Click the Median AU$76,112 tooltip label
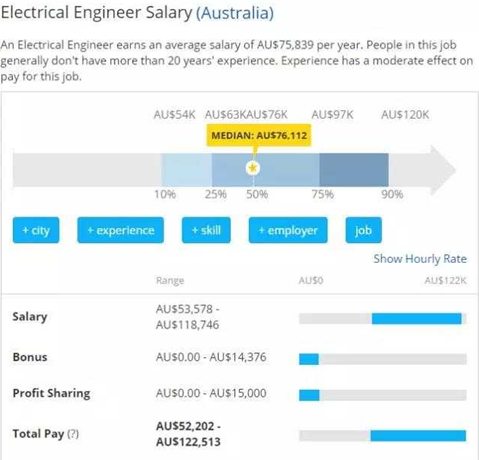Image resolution: width=479 pixels, height=460 pixels. point(259,135)
